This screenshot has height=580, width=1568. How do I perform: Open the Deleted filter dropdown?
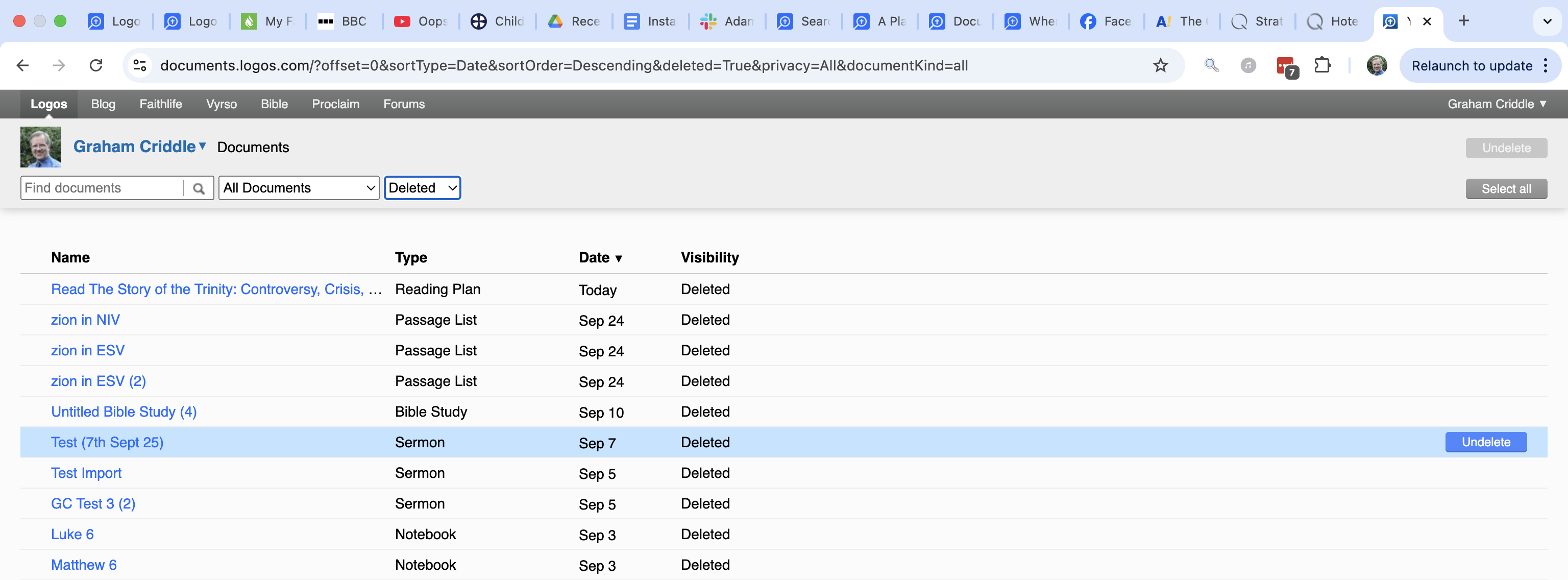coord(422,188)
